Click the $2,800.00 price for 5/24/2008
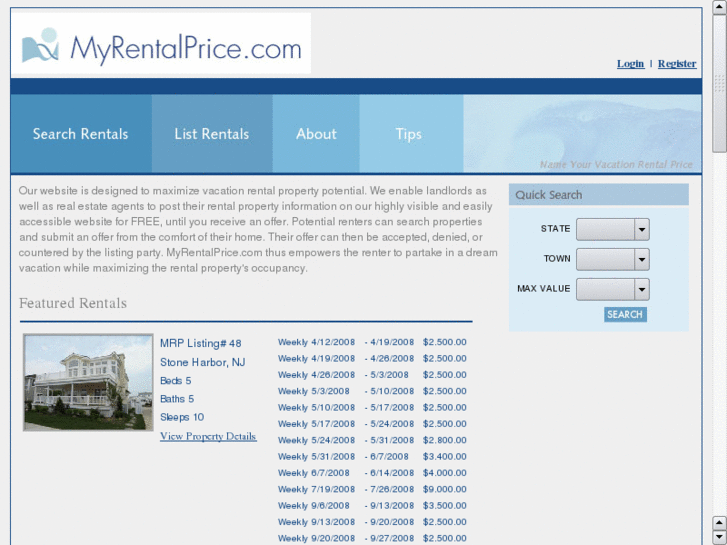Image resolution: width=727 pixels, height=545 pixels. tap(445, 440)
